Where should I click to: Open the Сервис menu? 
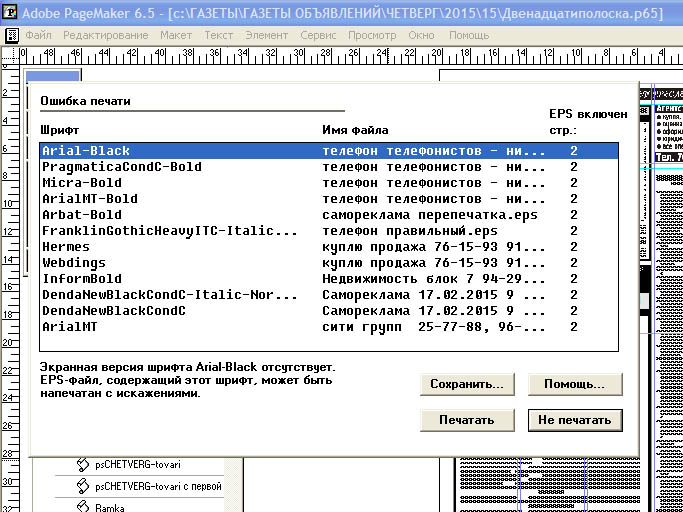318,35
